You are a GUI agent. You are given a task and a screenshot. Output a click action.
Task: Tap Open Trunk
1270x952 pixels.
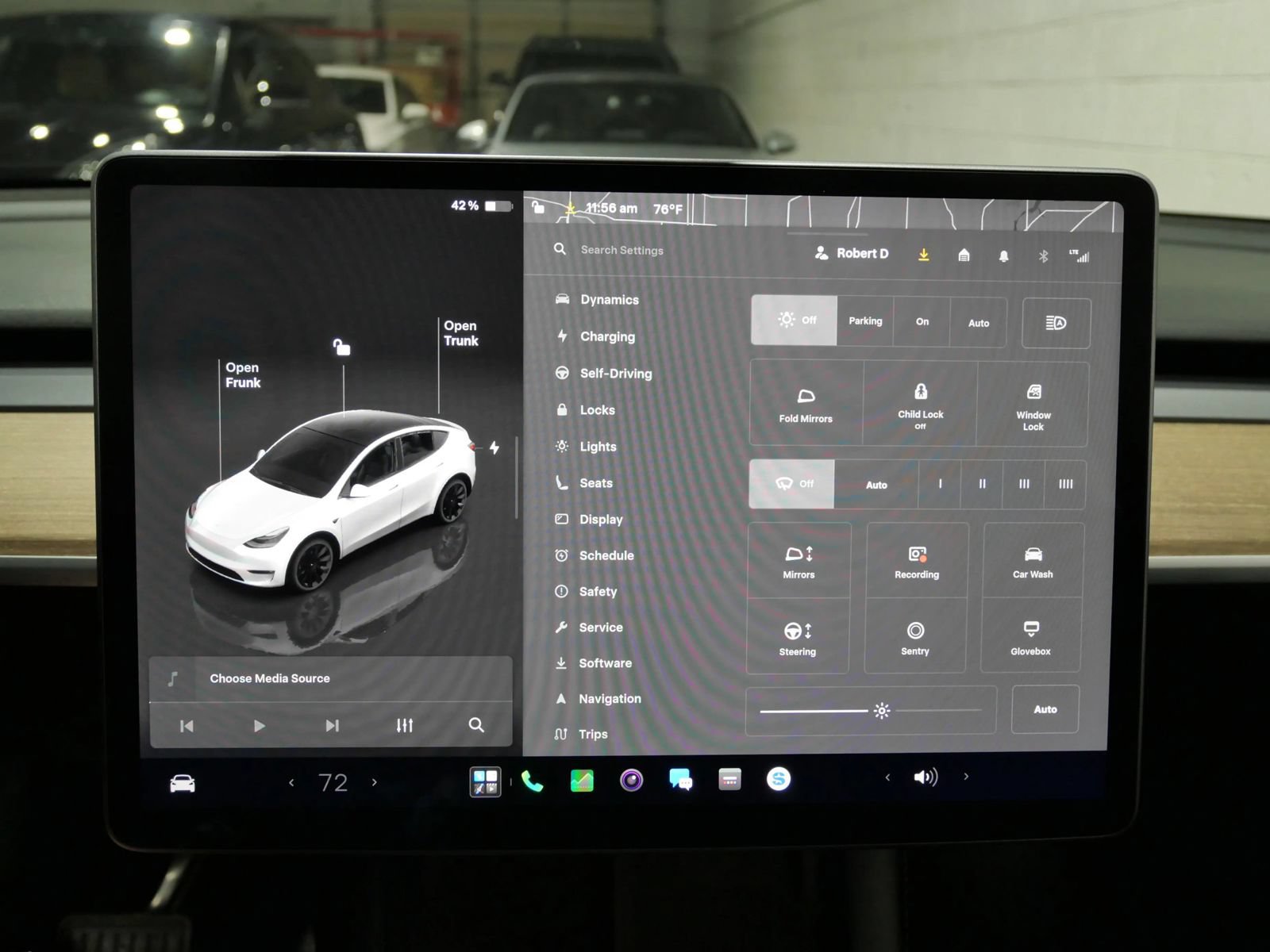pyautogui.click(x=461, y=333)
